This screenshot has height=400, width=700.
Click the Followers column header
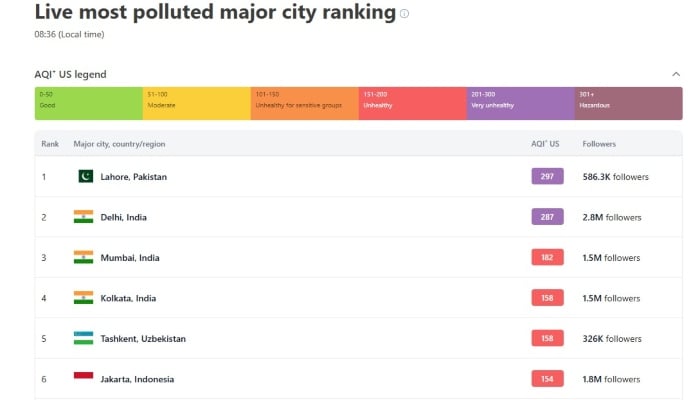coord(599,144)
